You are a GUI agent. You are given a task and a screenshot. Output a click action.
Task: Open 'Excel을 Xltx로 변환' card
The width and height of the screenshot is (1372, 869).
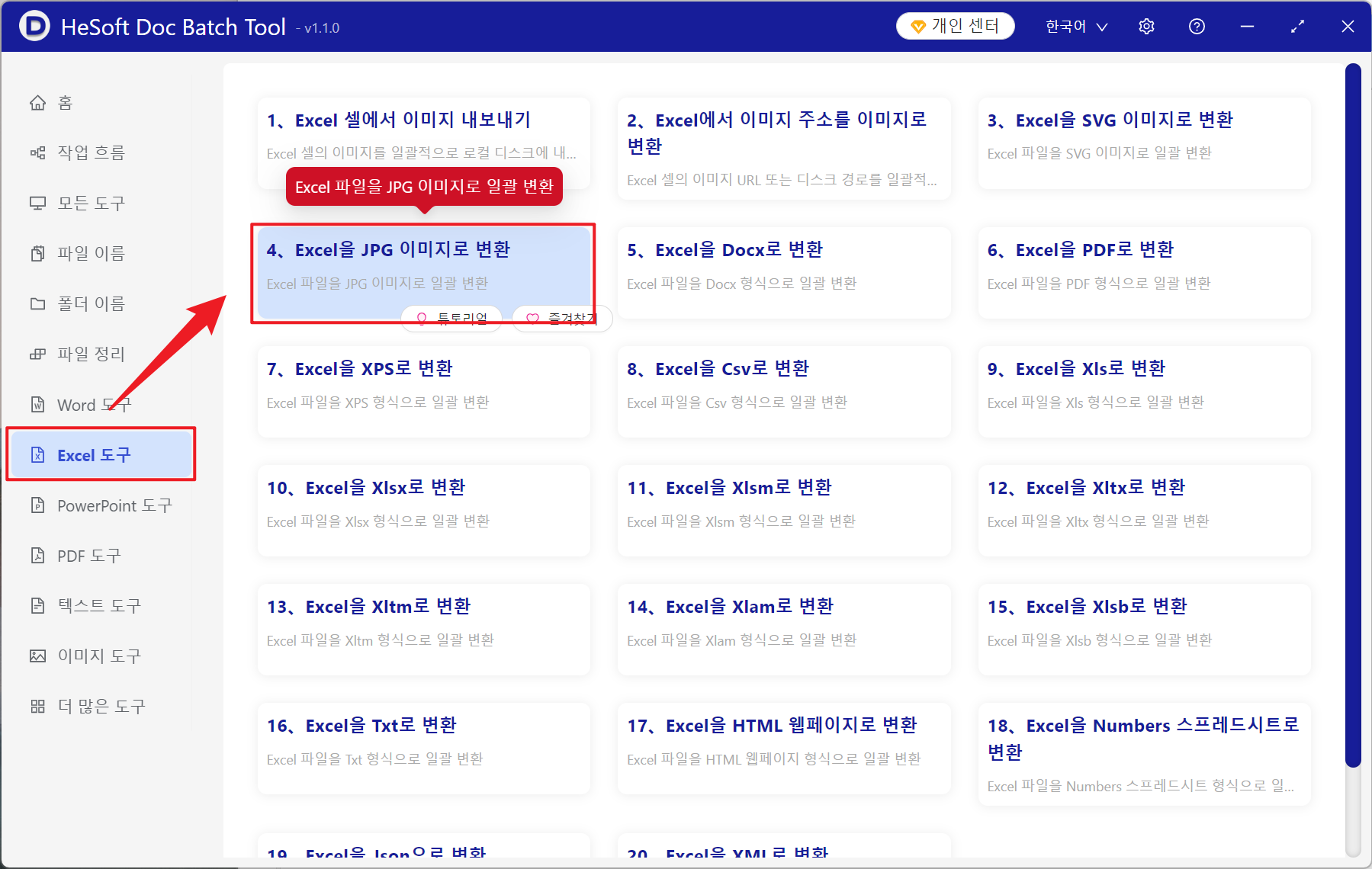pos(1145,511)
